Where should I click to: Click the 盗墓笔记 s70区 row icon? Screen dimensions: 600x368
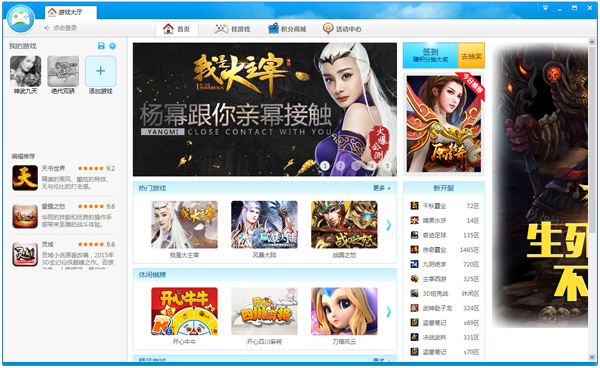pos(414,352)
